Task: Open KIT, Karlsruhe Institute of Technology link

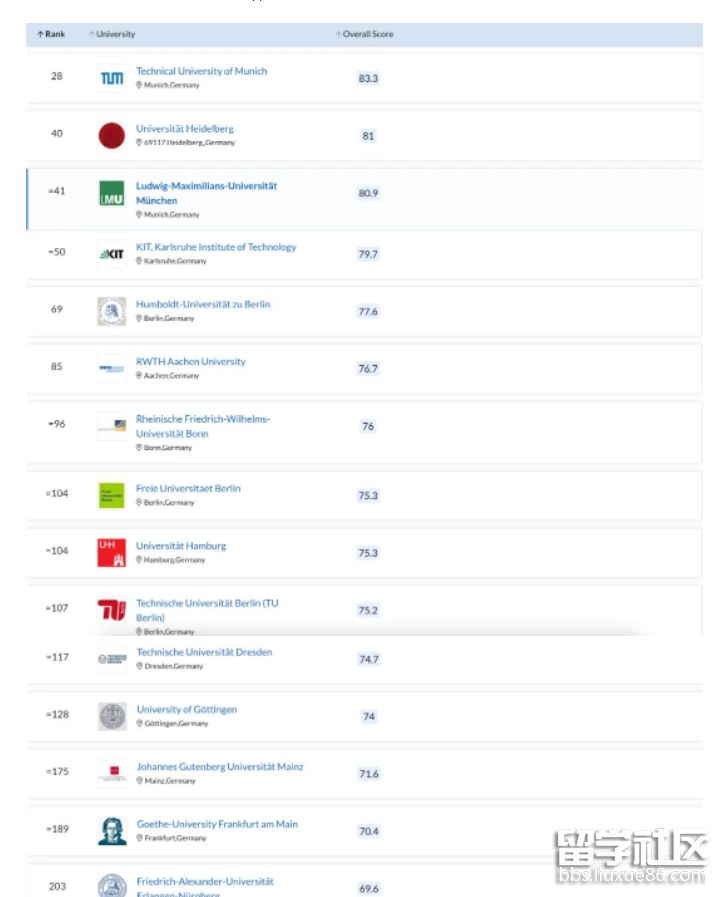Action: point(216,247)
